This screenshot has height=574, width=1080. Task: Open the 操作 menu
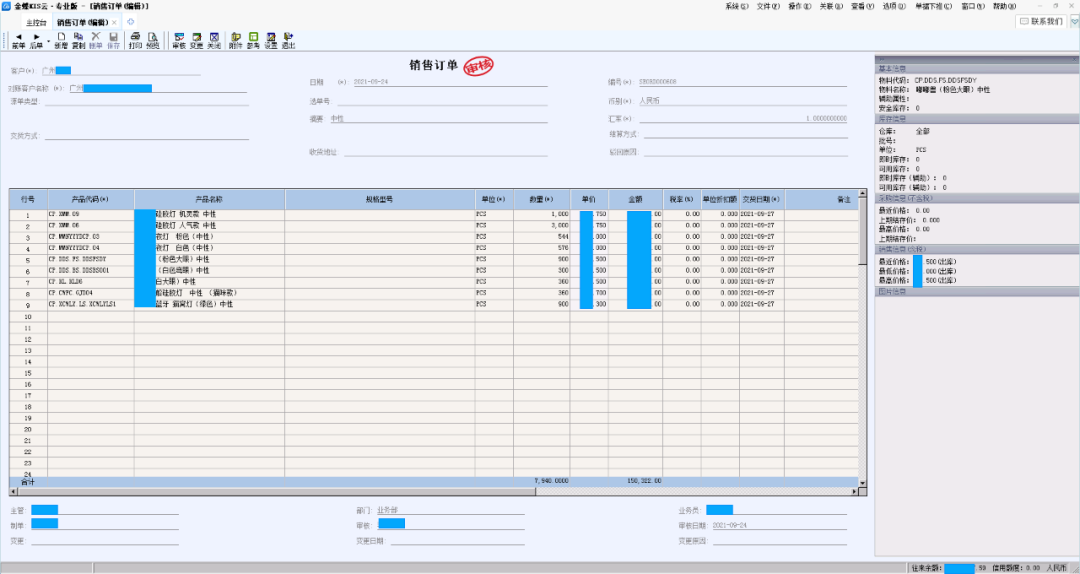800,6
